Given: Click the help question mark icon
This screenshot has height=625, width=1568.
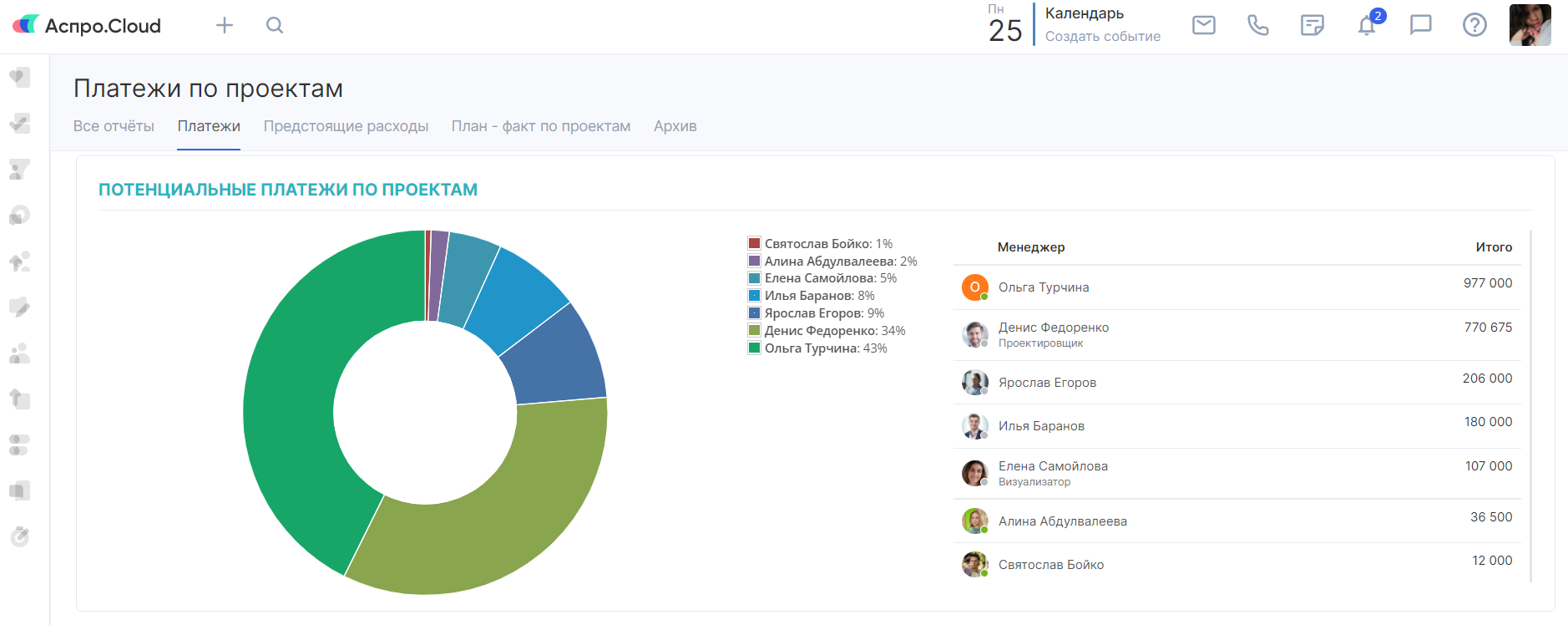Looking at the screenshot, I should 1474,25.
